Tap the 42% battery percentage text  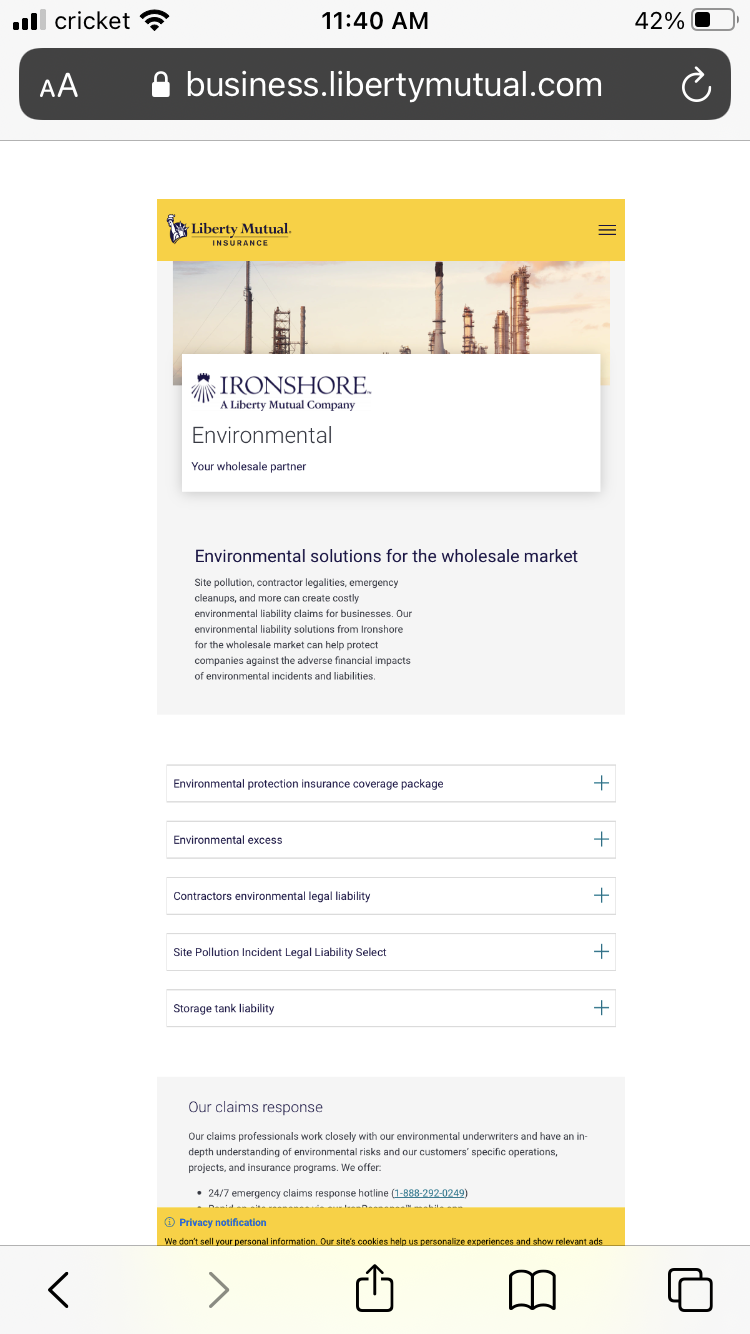[660, 20]
